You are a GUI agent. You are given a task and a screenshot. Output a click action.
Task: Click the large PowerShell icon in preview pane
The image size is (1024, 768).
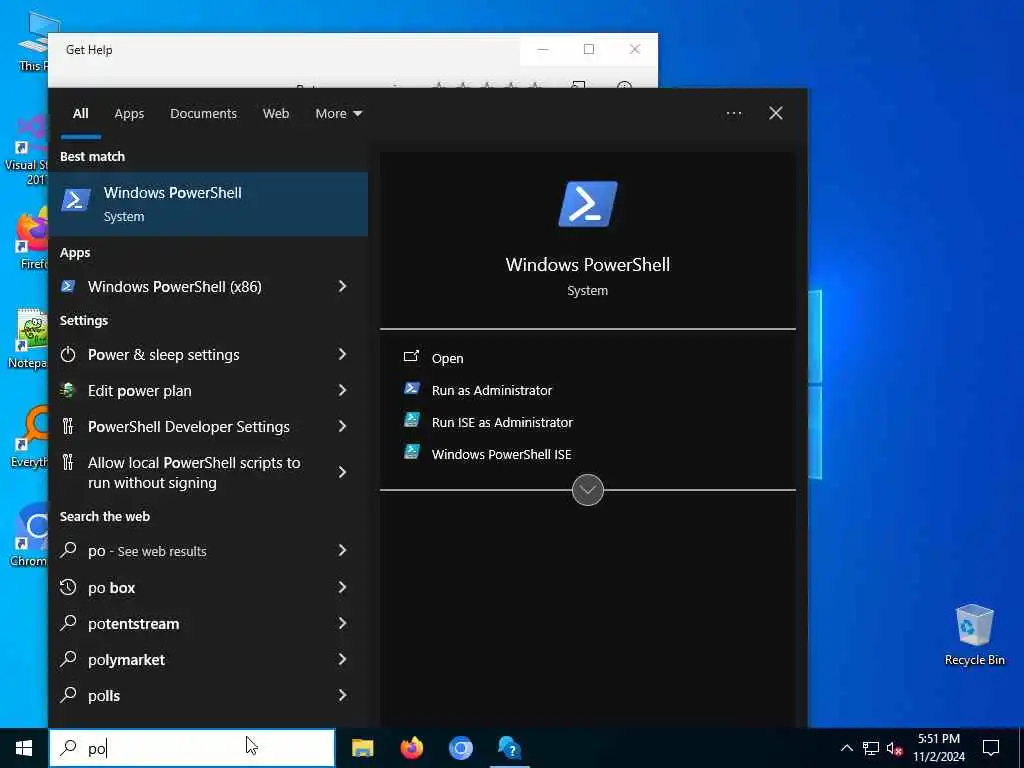point(588,204)
